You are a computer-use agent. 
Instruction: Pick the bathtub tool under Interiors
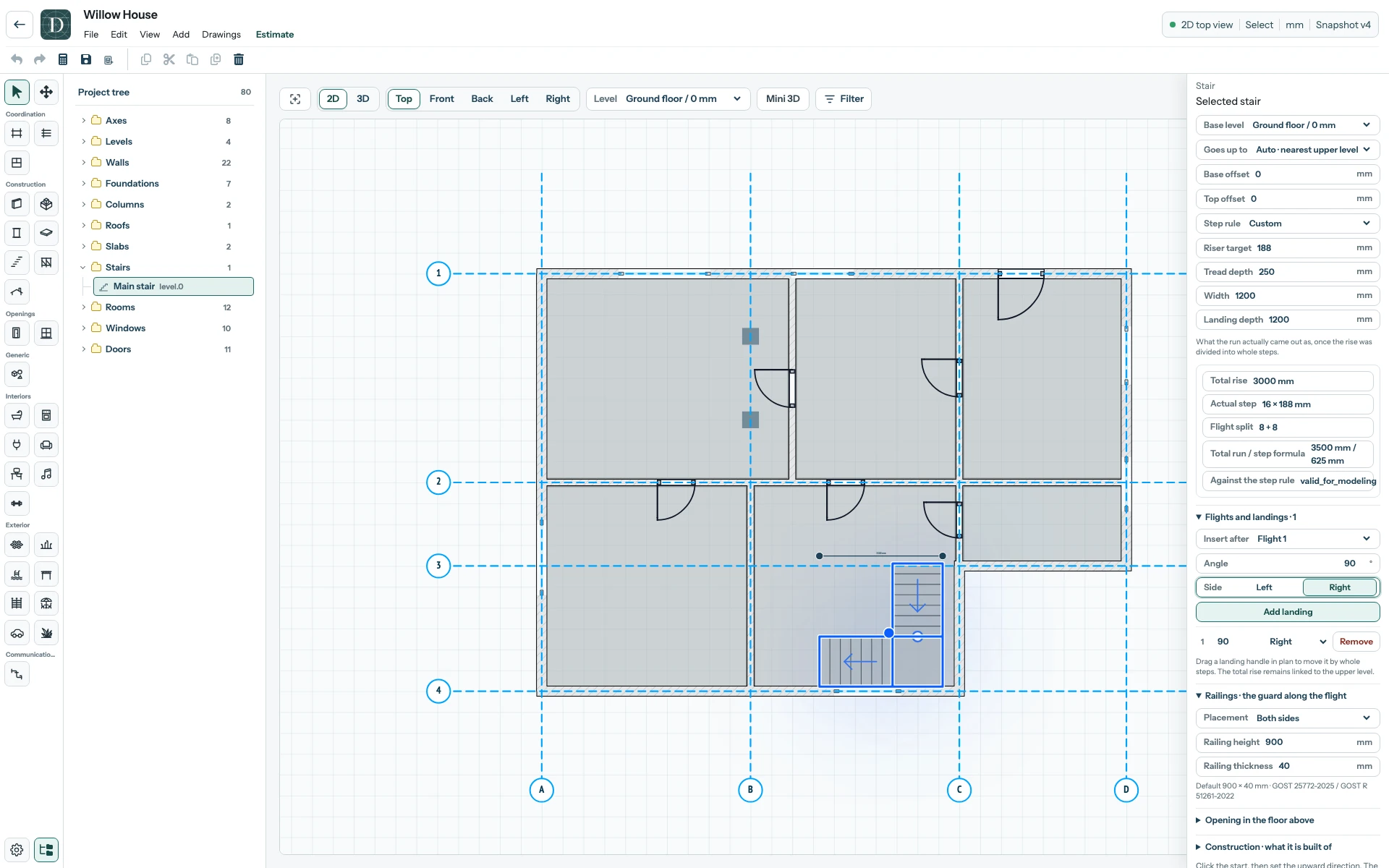click(x=17, y=415)
